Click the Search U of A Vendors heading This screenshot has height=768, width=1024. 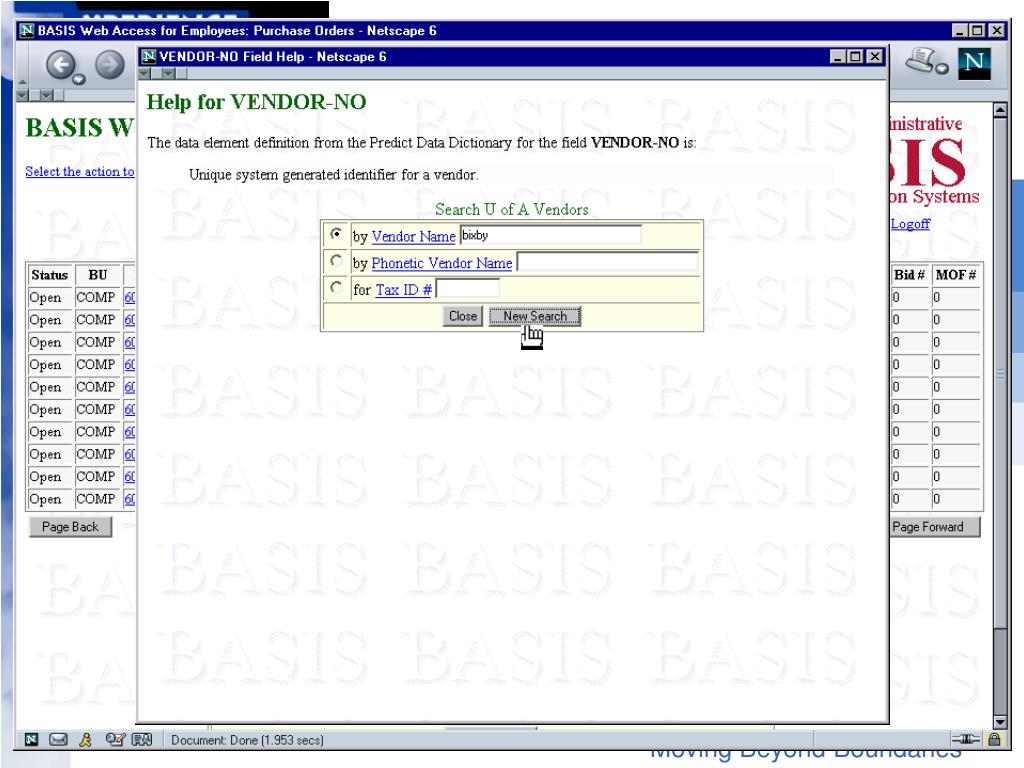click(512, 209)
